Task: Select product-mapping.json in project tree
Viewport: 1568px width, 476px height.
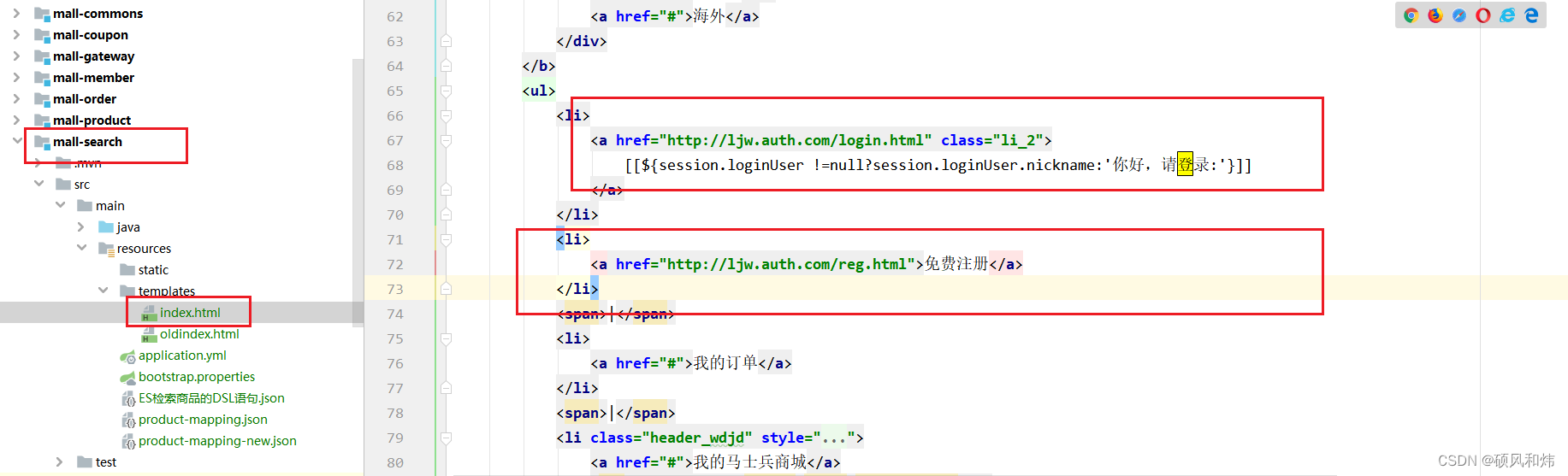Action: click(203, 420)
